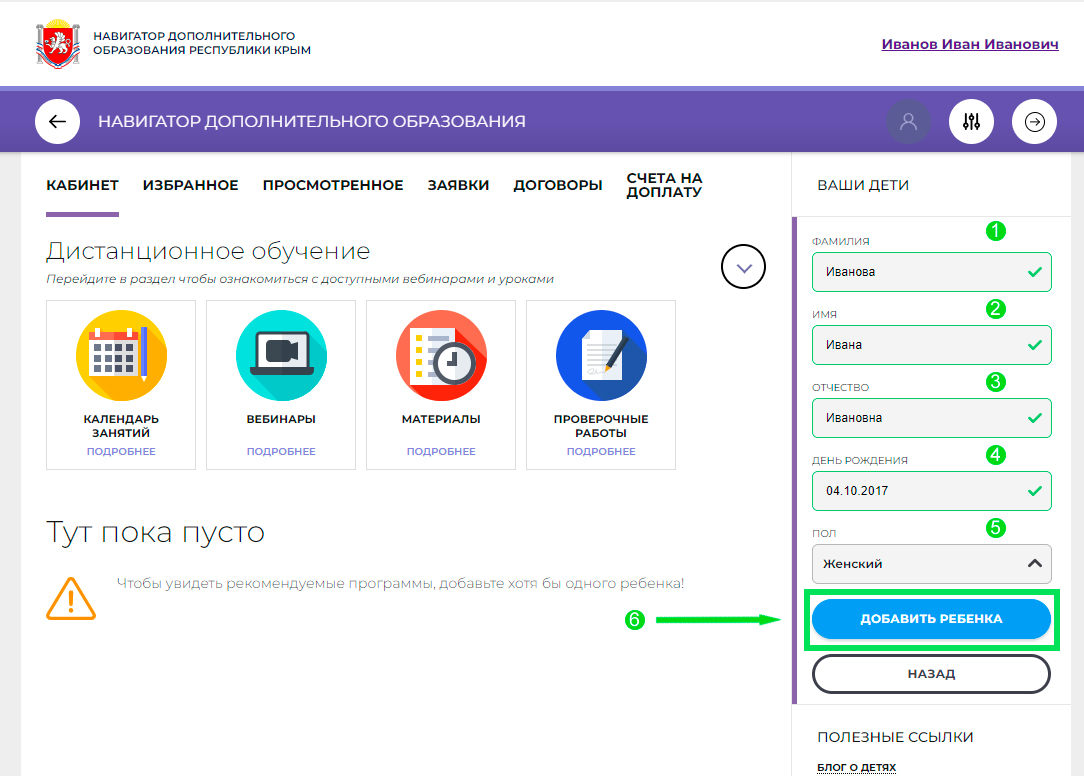Open the Календарь занятий calendar icon
The image size is (1084, 776).
pos(121,356)
